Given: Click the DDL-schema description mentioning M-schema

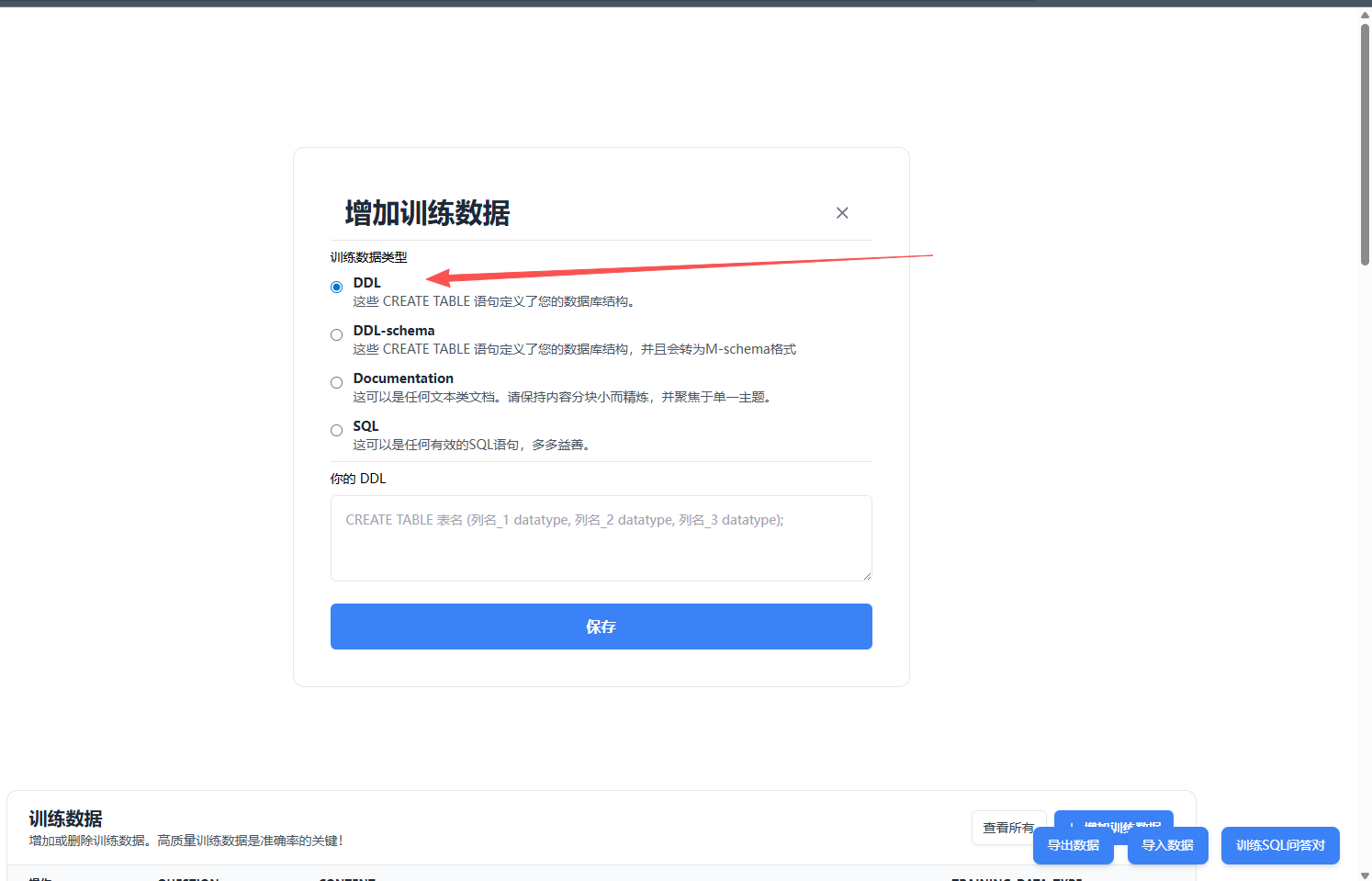Looking at the screenshot, I should (575, 349).
